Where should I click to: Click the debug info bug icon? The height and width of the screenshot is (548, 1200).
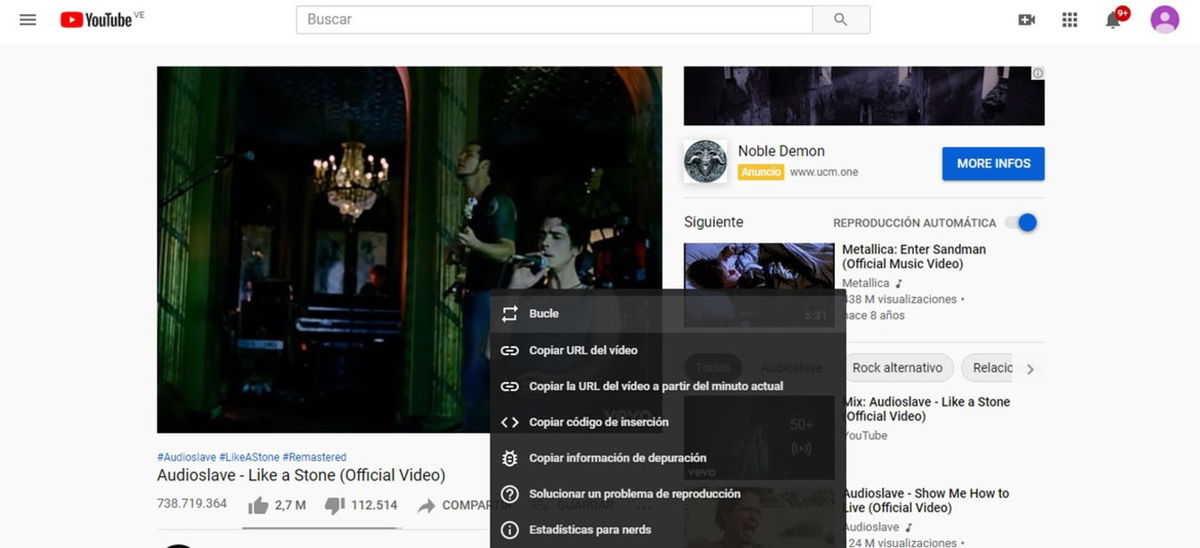(510, 458)
